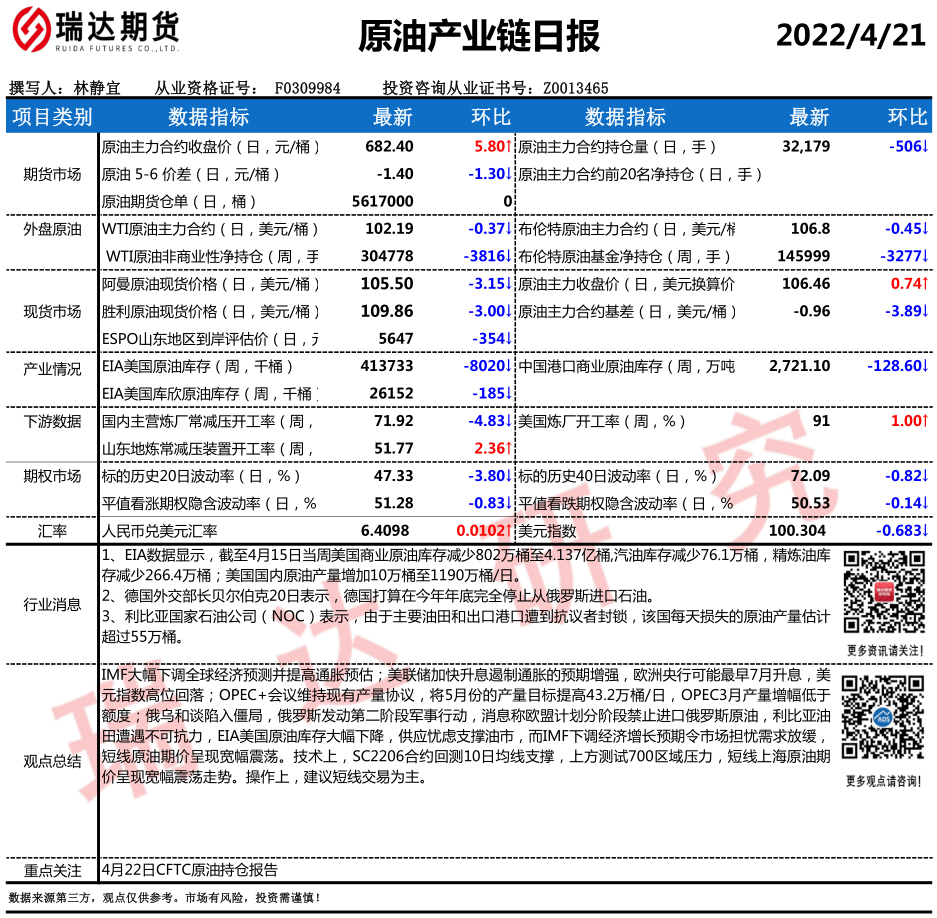
Task: Click the 项目类别 column header
Action: 52,117
